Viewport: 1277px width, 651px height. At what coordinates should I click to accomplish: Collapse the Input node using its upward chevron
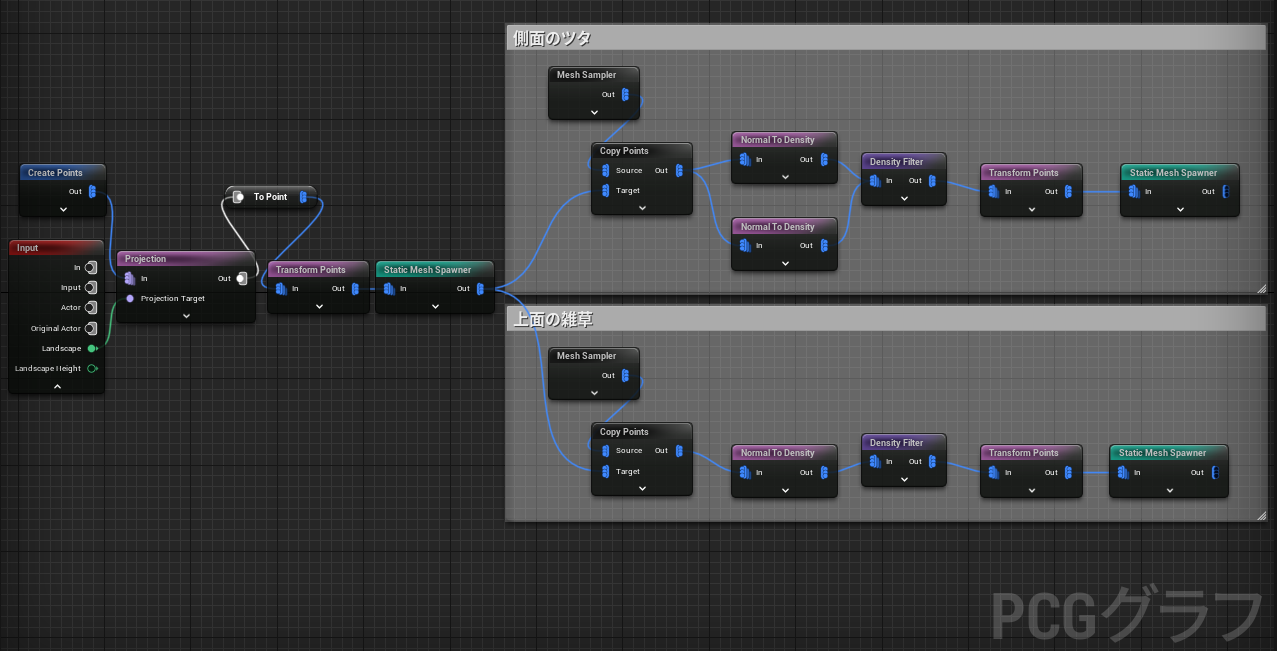point(56,385)
